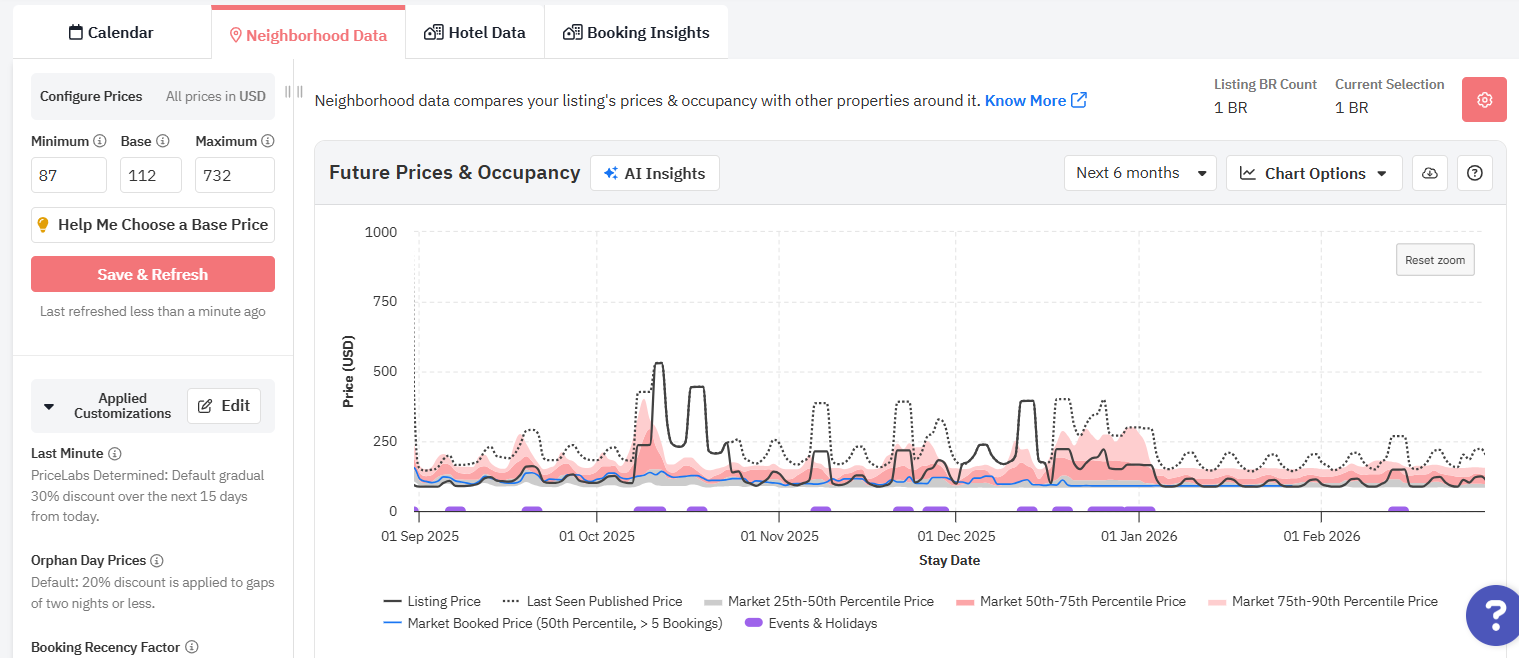Collapse the Applied Customizations section
The image size is (1519, 658).
click(x=49, y=406)
